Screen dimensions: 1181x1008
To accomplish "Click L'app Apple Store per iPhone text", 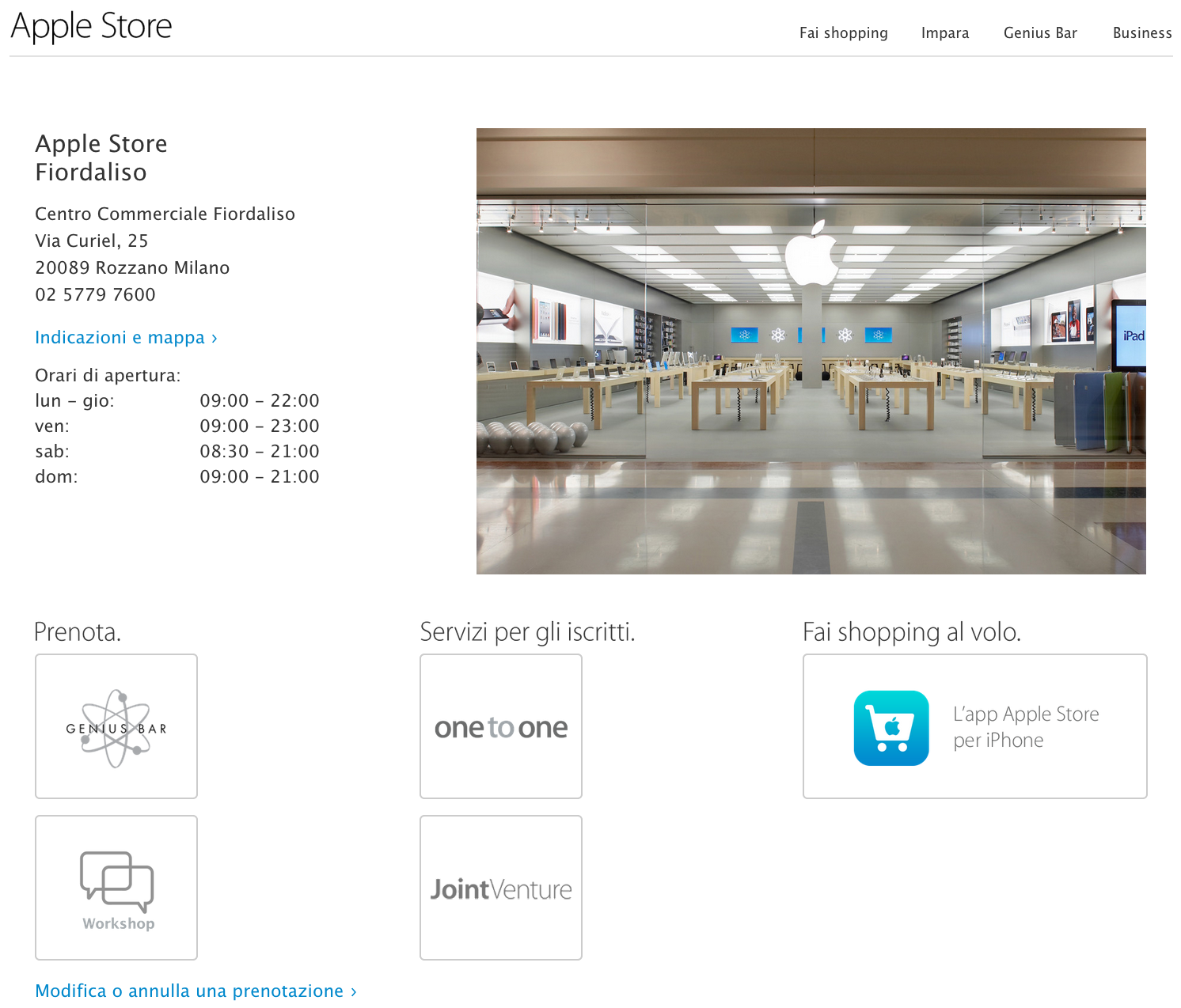I will [x=1026, y=727].
